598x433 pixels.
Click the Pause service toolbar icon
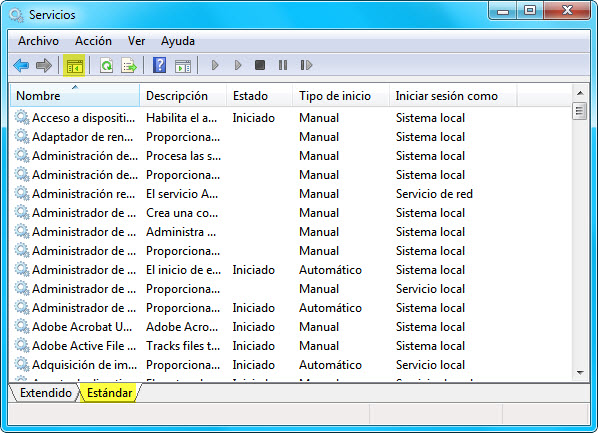[283, 65]
